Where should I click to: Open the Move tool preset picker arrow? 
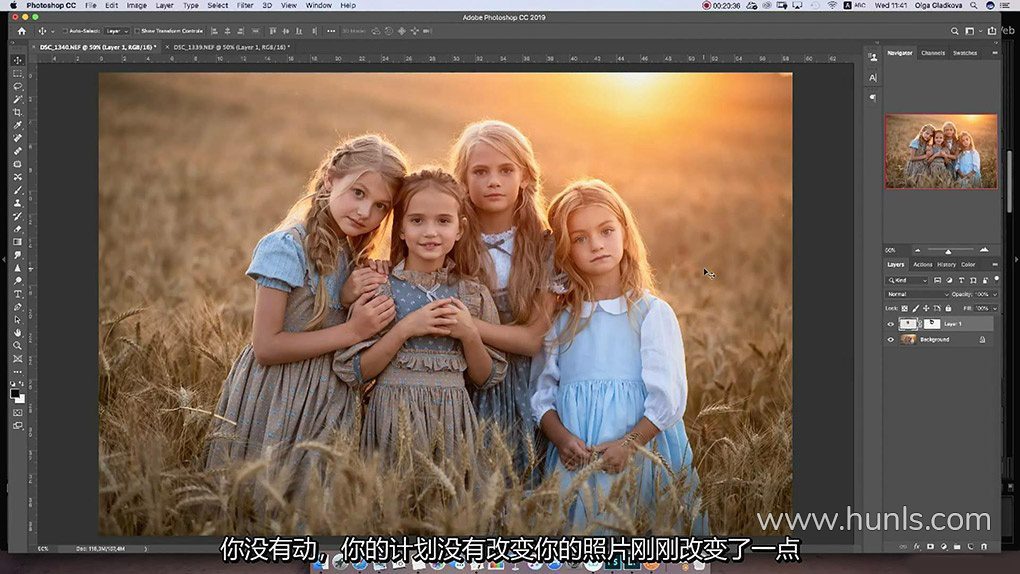[53, 31]
